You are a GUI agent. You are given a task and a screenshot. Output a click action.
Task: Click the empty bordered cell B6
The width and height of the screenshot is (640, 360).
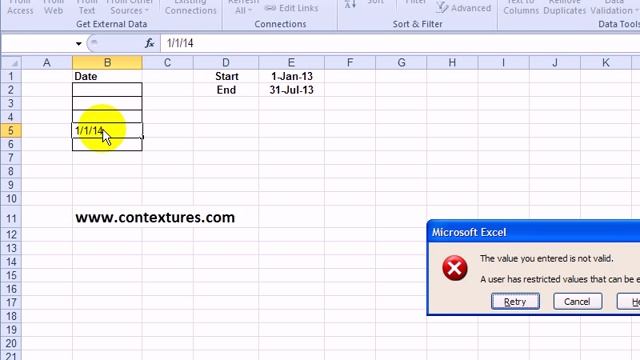point(107,144)
